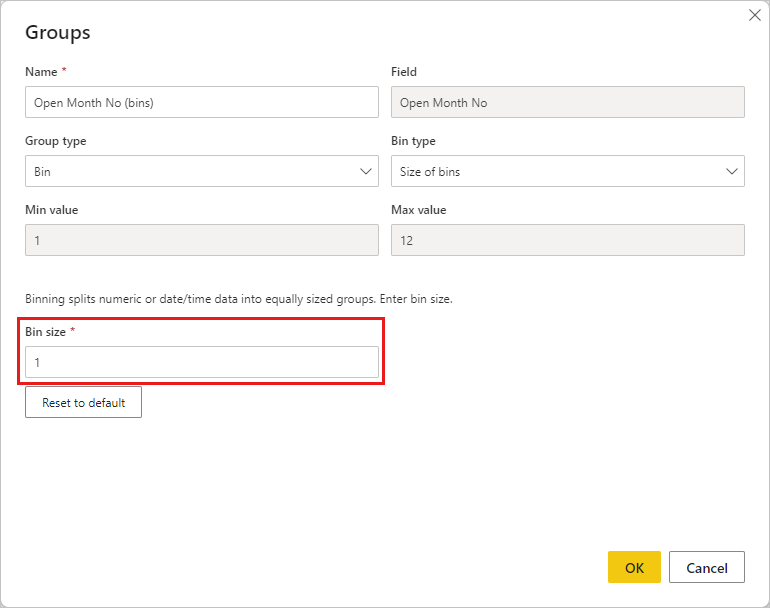770x608 pixels.
Task: Open the Bin type combo box
Action: tap(556, 171)
